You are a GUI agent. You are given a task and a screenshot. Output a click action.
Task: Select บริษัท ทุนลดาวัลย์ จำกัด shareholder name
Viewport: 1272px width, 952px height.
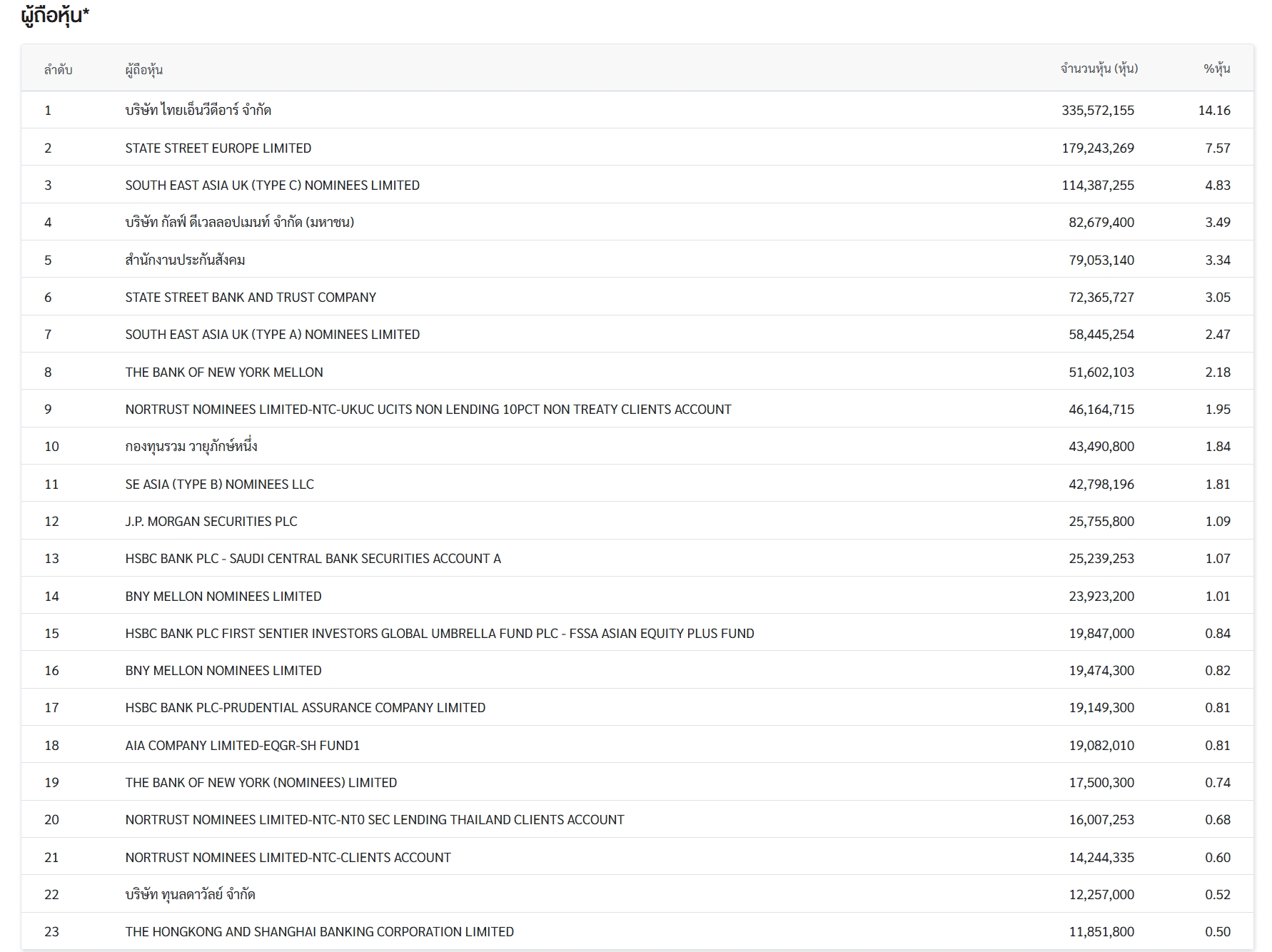(190, 894)
